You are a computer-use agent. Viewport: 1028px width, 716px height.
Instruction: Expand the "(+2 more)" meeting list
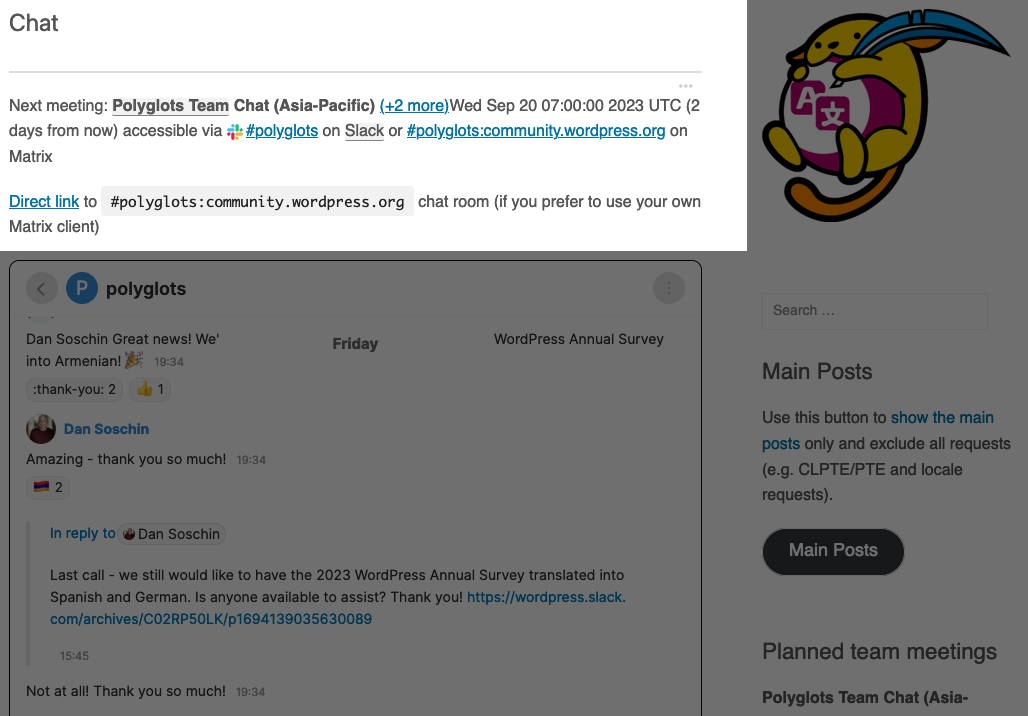(413, 105)
